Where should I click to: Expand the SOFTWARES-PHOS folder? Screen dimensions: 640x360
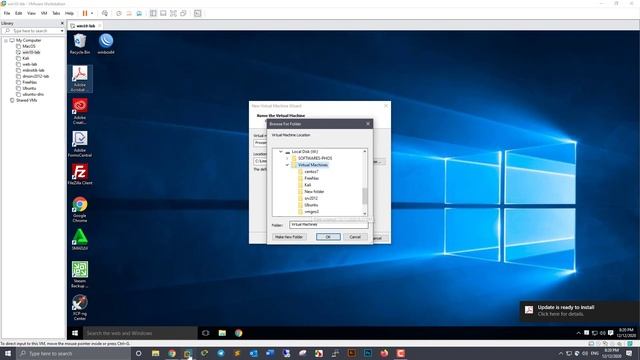287,158
